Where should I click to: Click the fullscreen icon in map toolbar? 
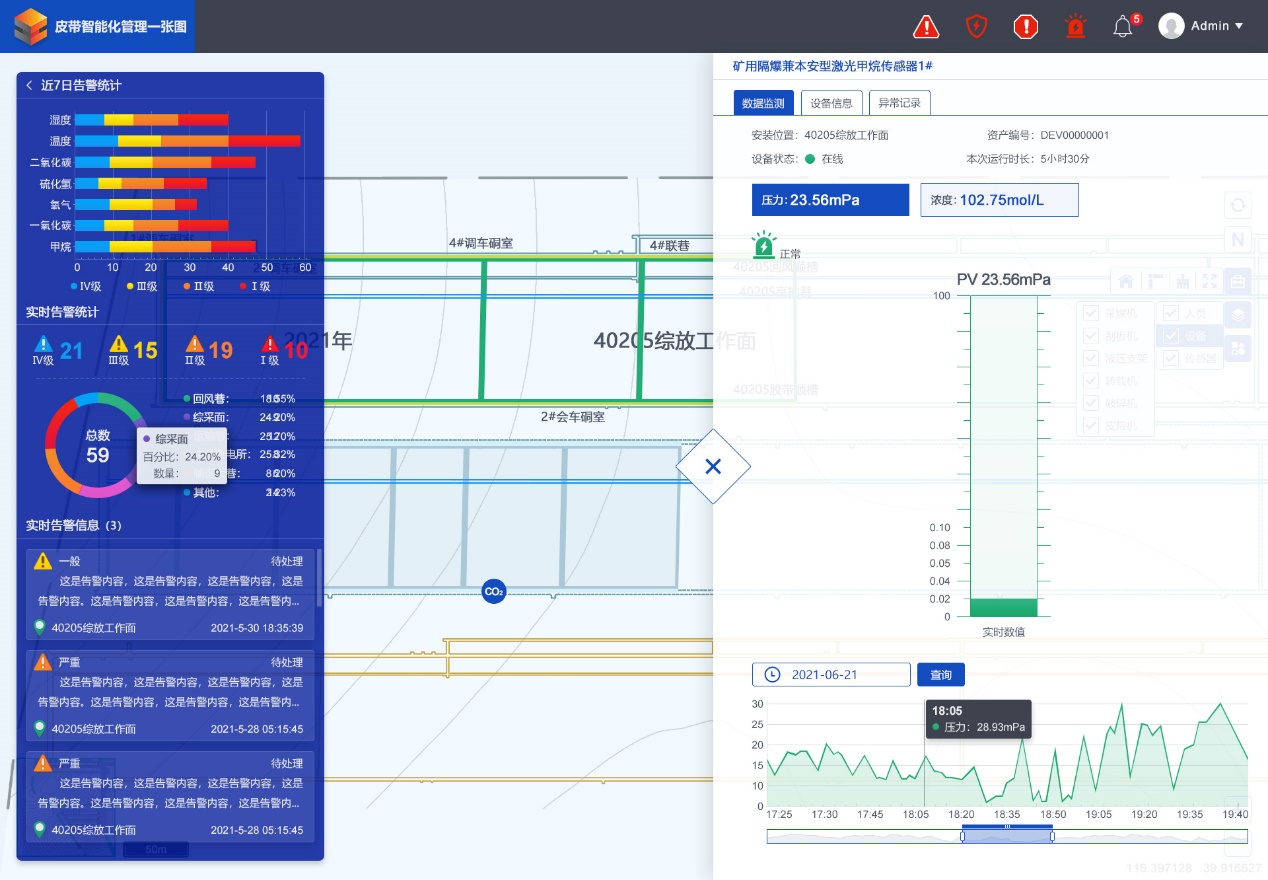tap(1210, 282)
